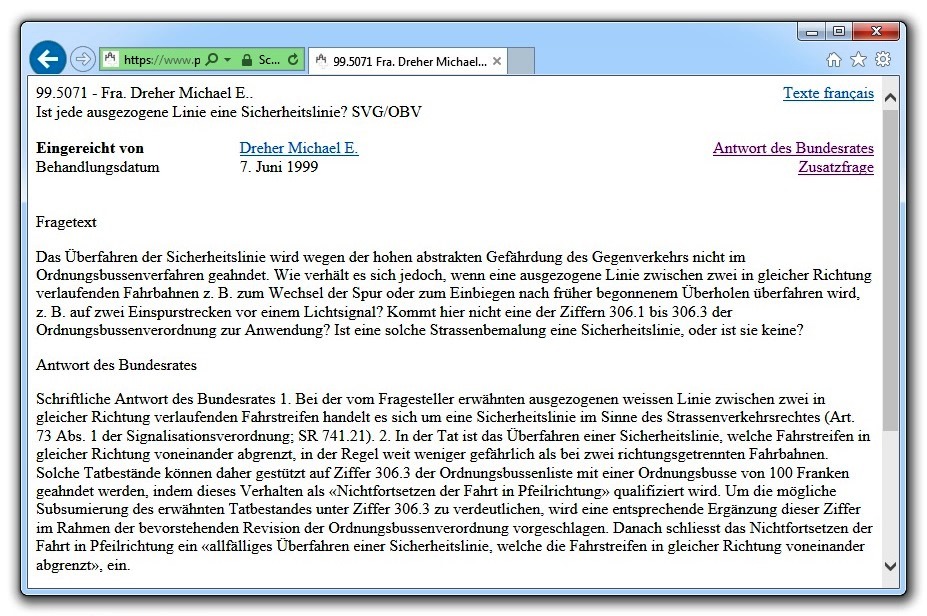Viewport: 927px width, 616px height.
Task: Close the browser window
Action: (x=876, y=31)
